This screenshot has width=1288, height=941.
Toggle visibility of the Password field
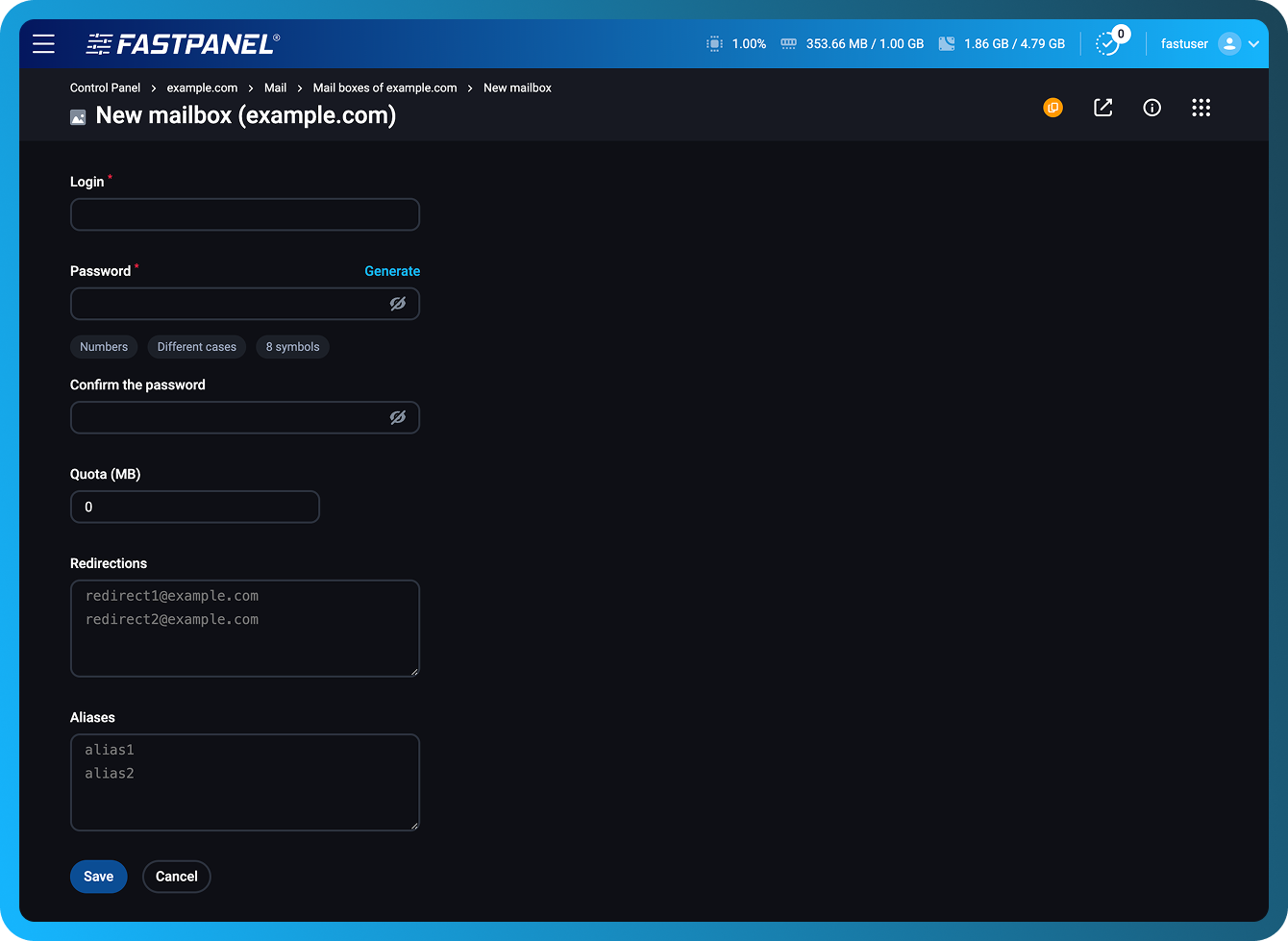(399, 303)
